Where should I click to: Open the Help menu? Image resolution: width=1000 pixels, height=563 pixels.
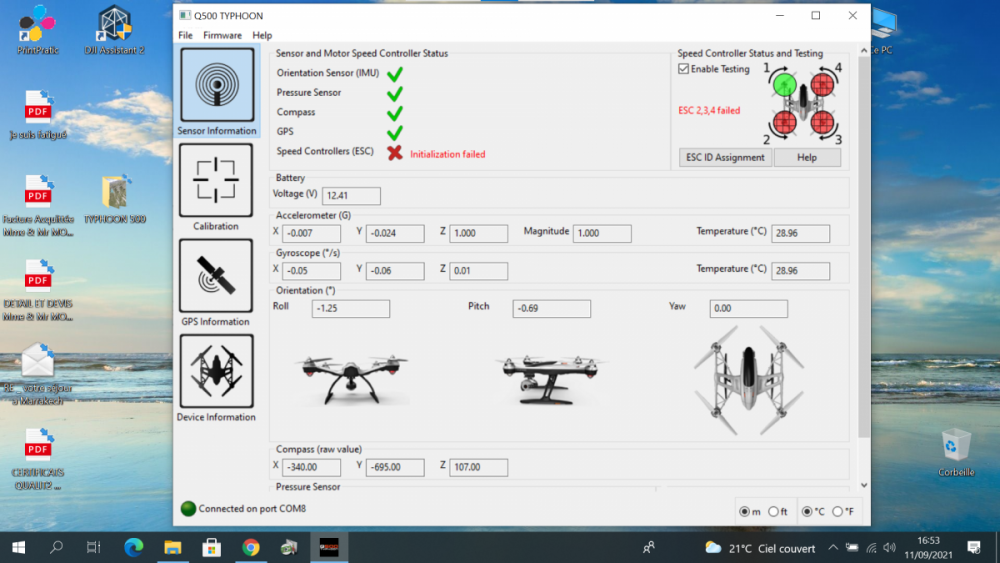[x=261, y=35]
